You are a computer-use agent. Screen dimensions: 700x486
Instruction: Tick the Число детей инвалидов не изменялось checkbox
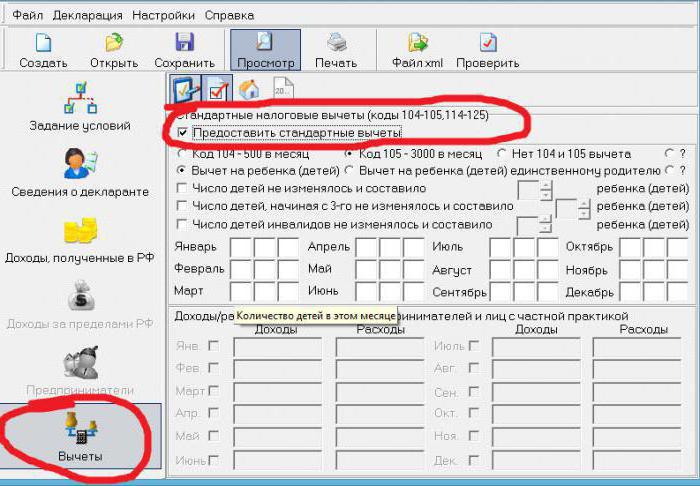pyautogui.click(x=182, y=223)
